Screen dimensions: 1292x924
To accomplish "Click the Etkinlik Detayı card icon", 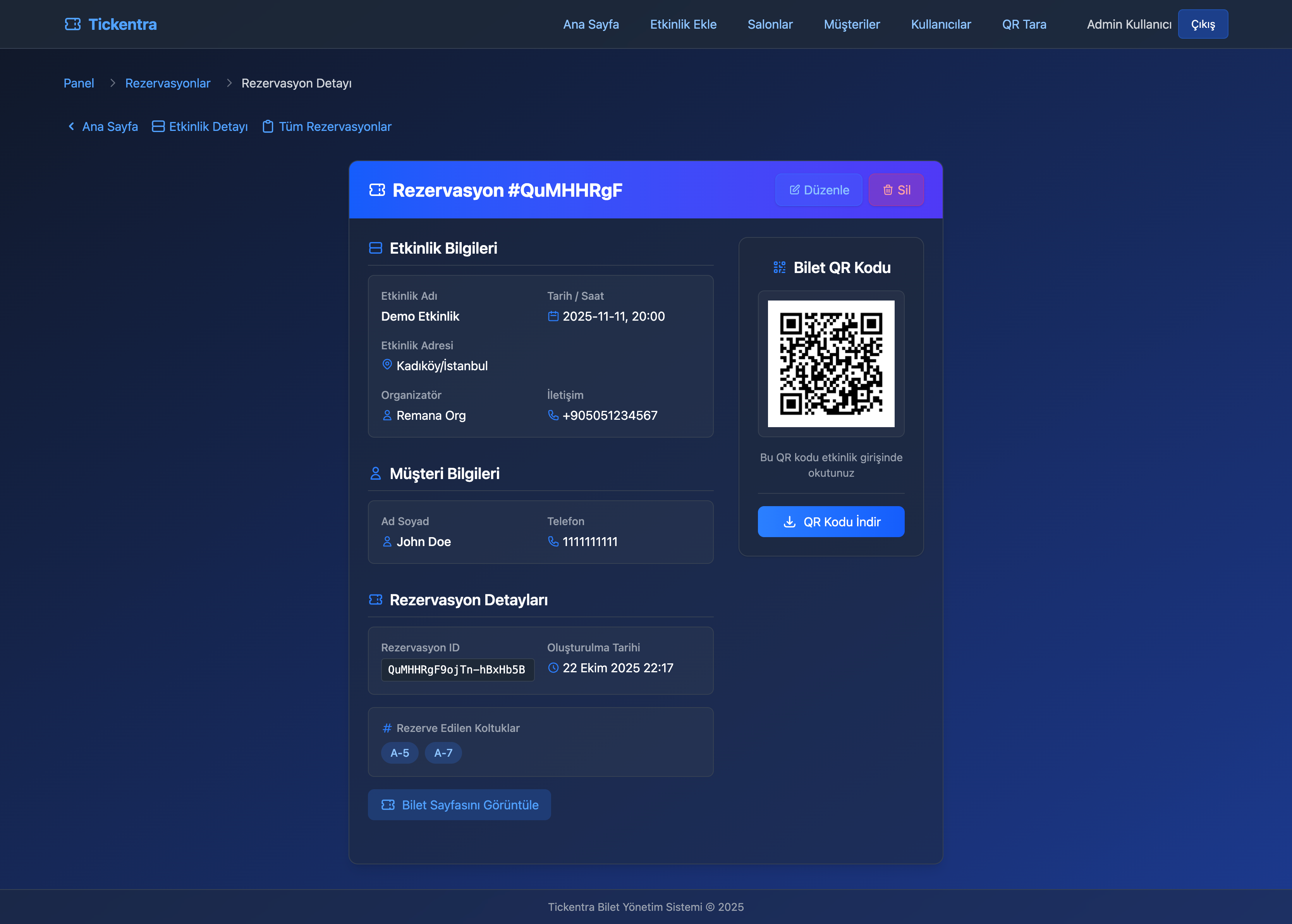I will pyautogui.click(x=158, y=126).
